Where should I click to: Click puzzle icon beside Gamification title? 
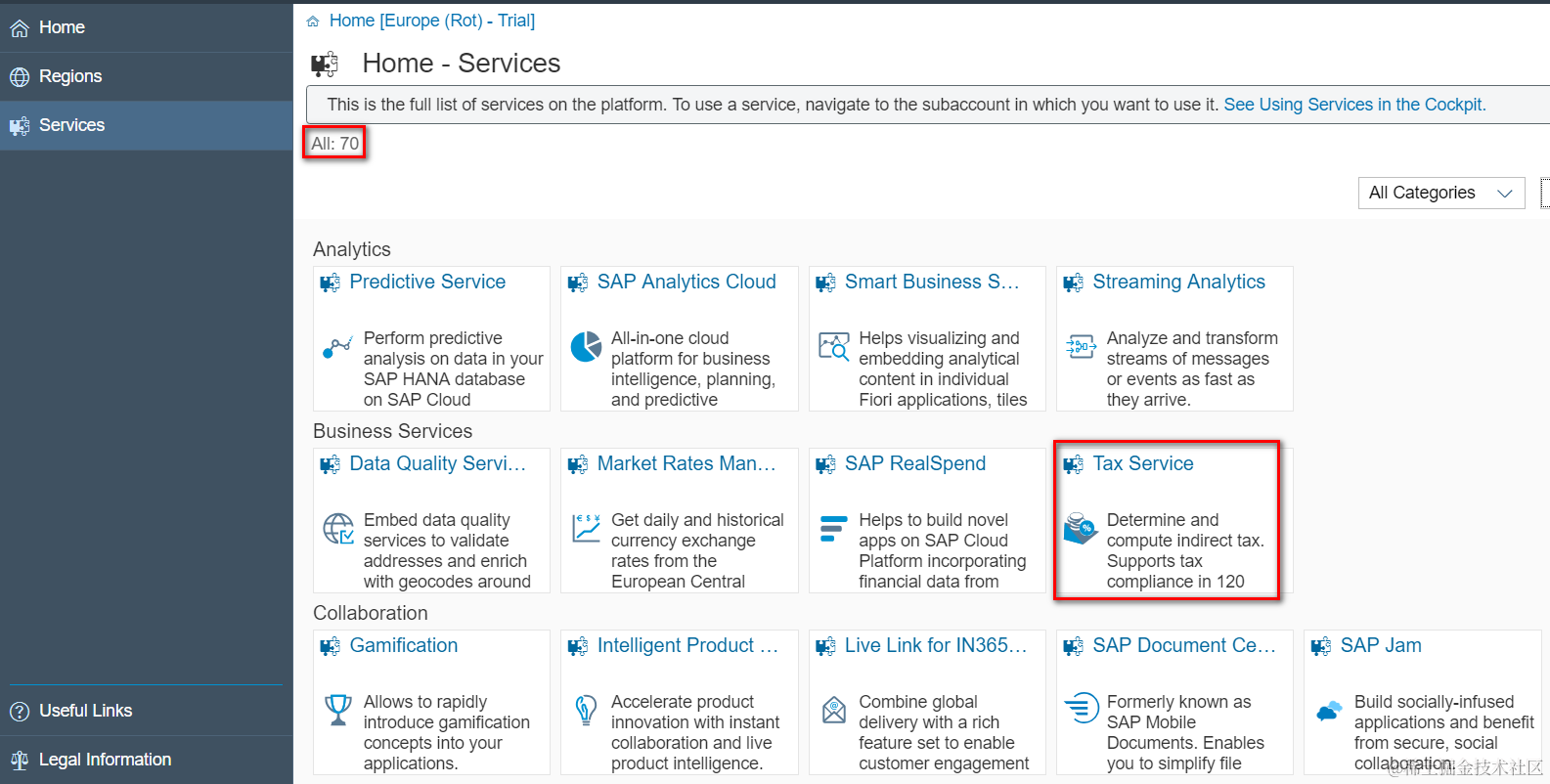[x=330, y=647]
